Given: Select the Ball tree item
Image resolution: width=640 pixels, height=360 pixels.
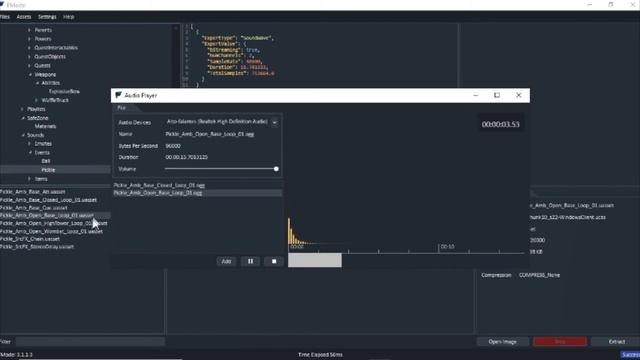Looking at the screenshot, I should 46,161.
